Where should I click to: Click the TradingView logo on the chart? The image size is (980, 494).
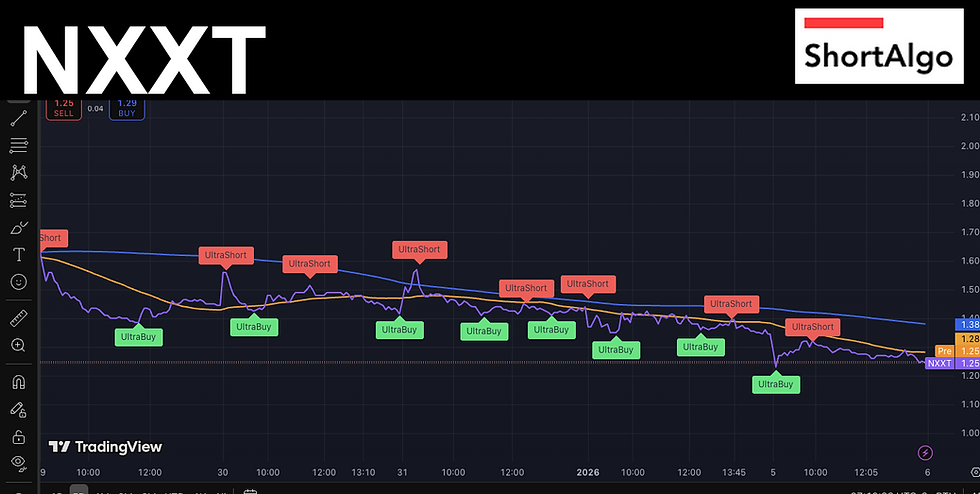coord(106,447)
